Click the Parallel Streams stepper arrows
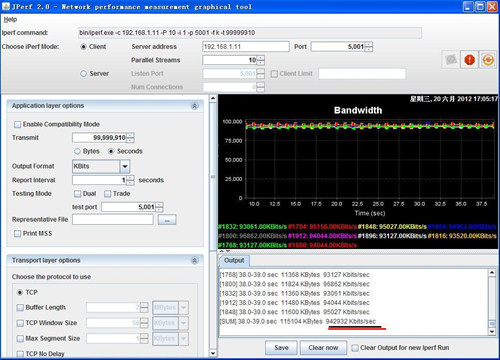 (261, 60)
